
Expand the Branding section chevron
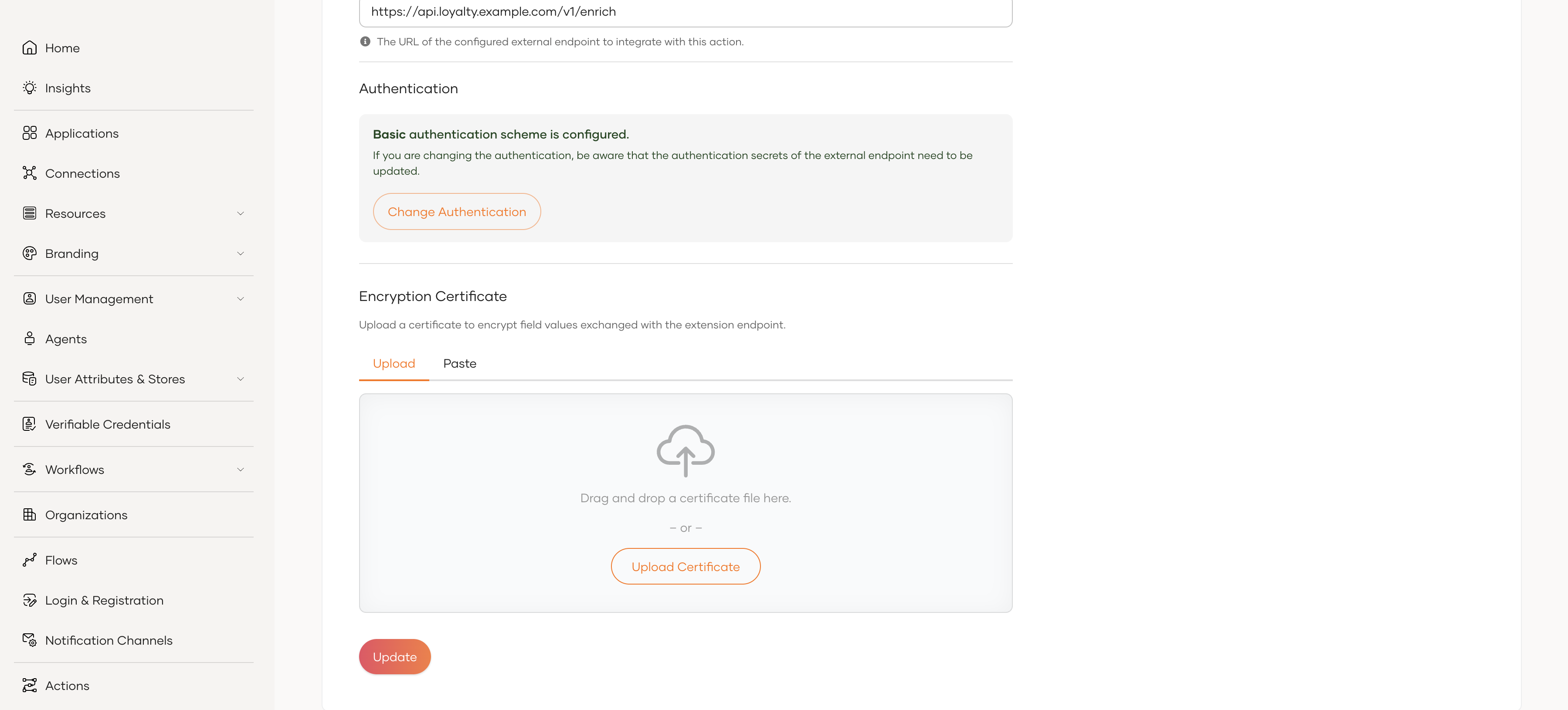pyautogui.click(x=241, y=254)
